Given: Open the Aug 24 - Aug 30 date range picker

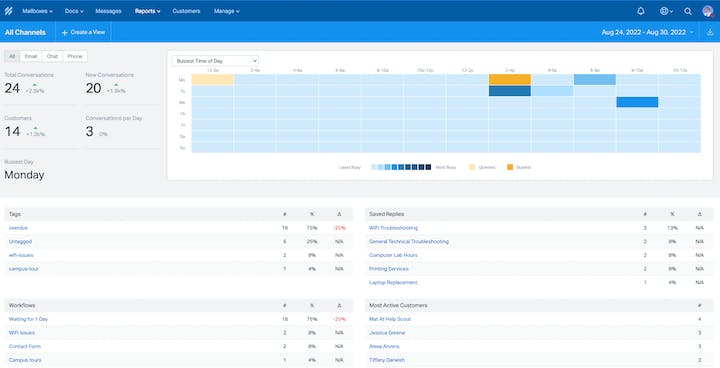Looking at the screenshot, I should coord(647,32).
